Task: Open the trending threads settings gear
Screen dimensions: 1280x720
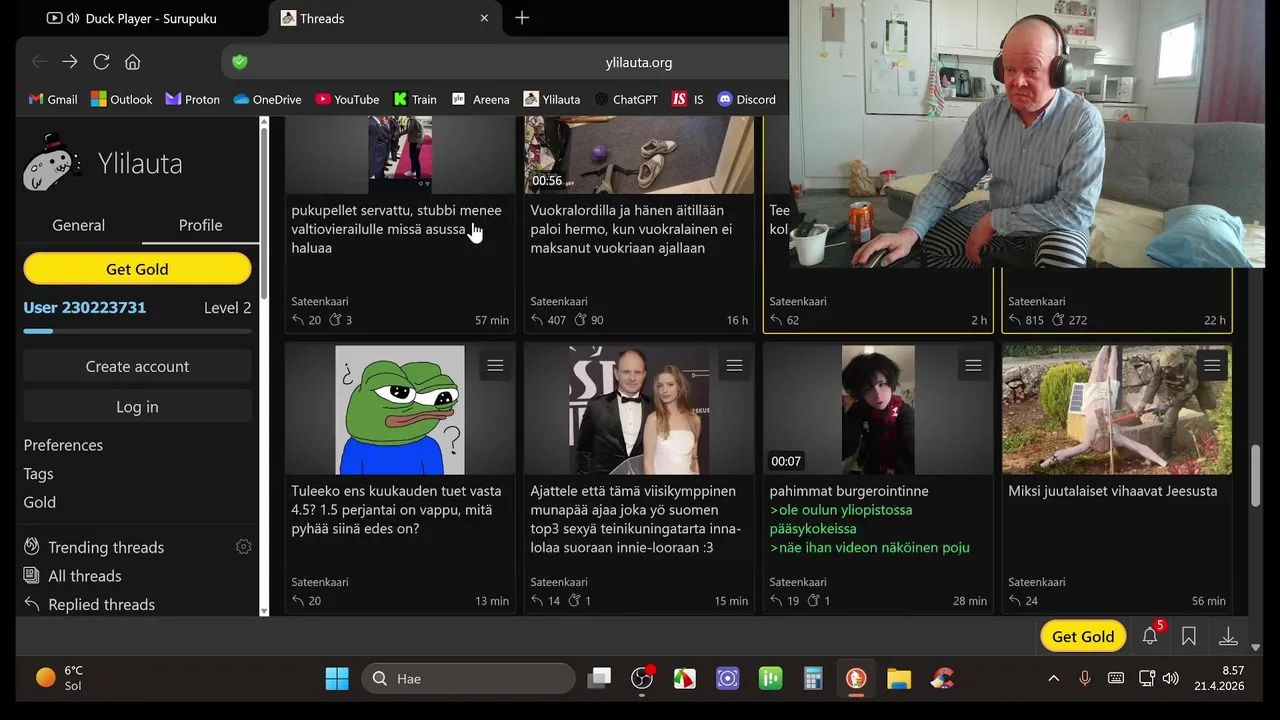Action: pyautogui.click(x=243, y=547)
